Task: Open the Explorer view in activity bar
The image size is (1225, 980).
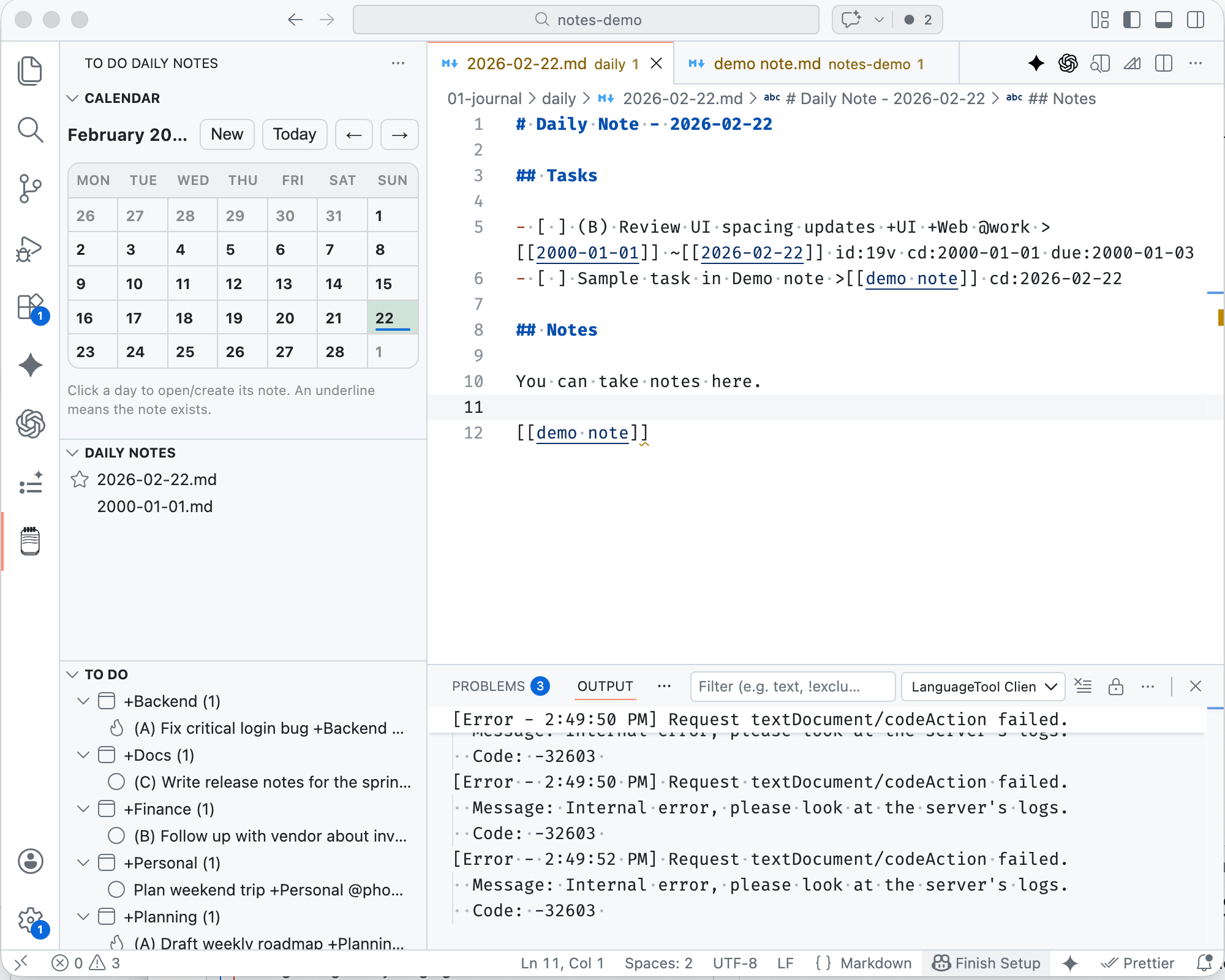Action: 30,71
